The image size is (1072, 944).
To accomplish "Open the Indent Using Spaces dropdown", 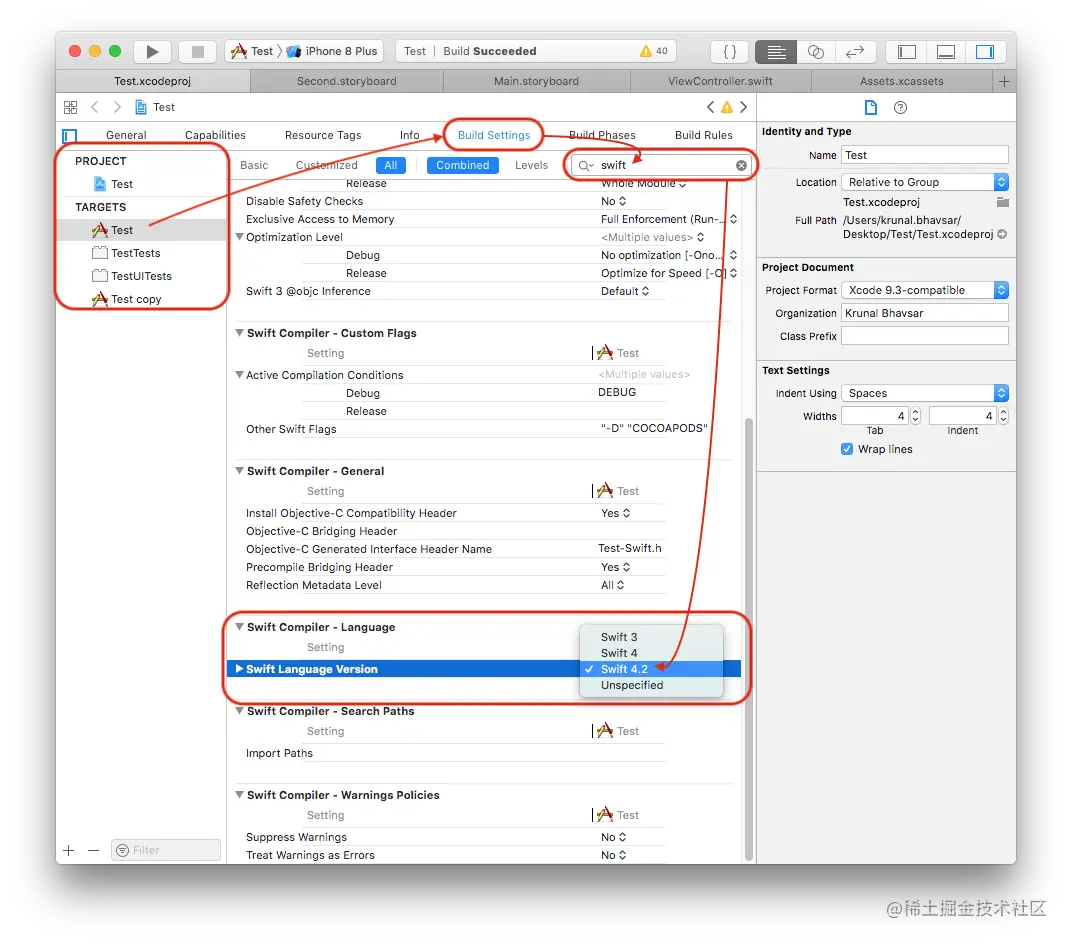I will coord(925,393).
